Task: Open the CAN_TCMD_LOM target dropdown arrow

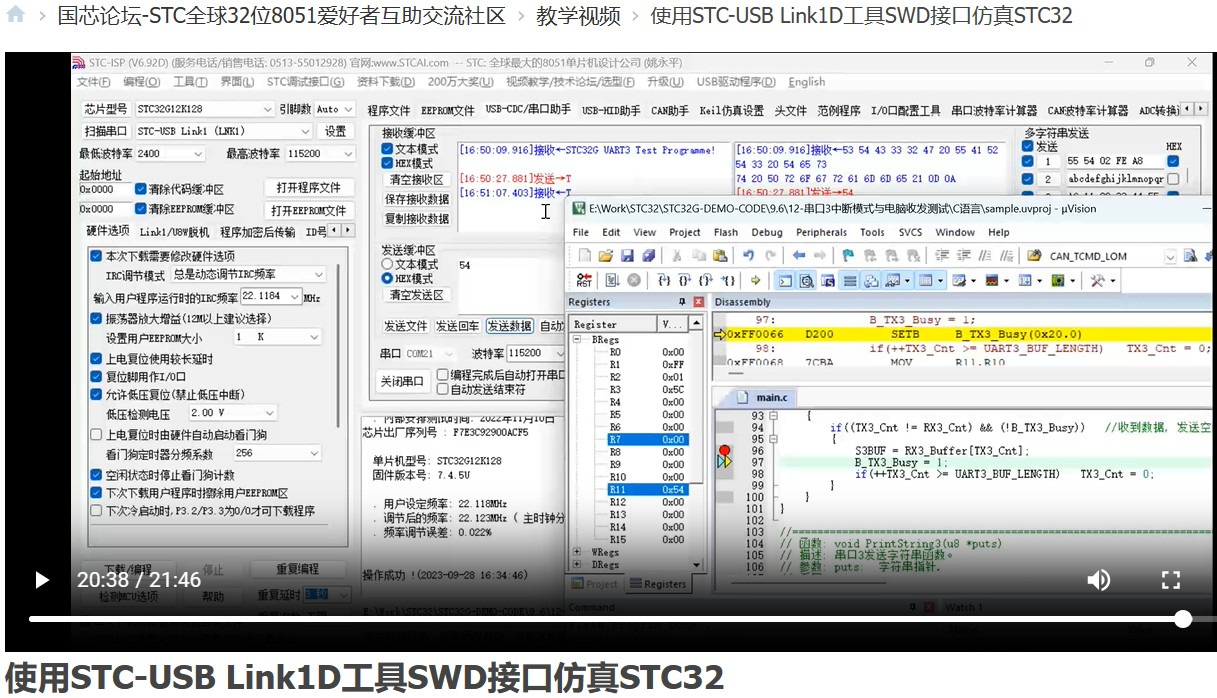Action: (x=1170, y=256)
